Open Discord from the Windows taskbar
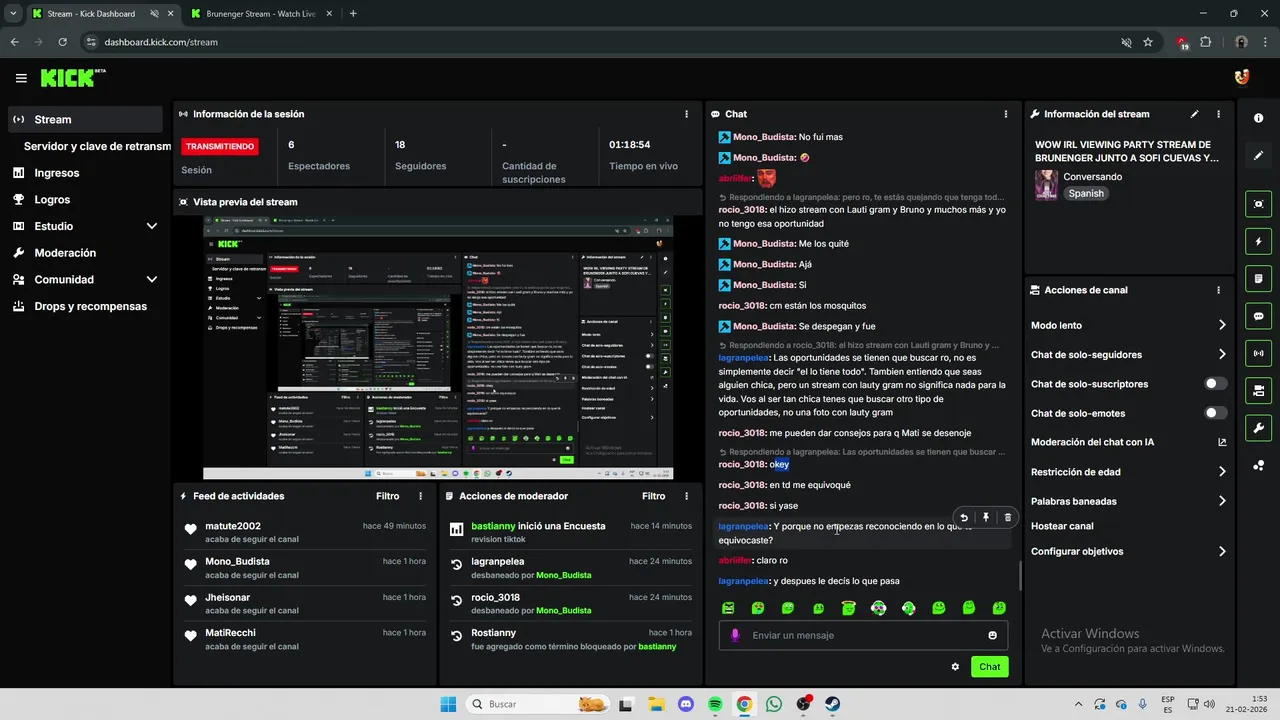 click(x=686, y=704)
